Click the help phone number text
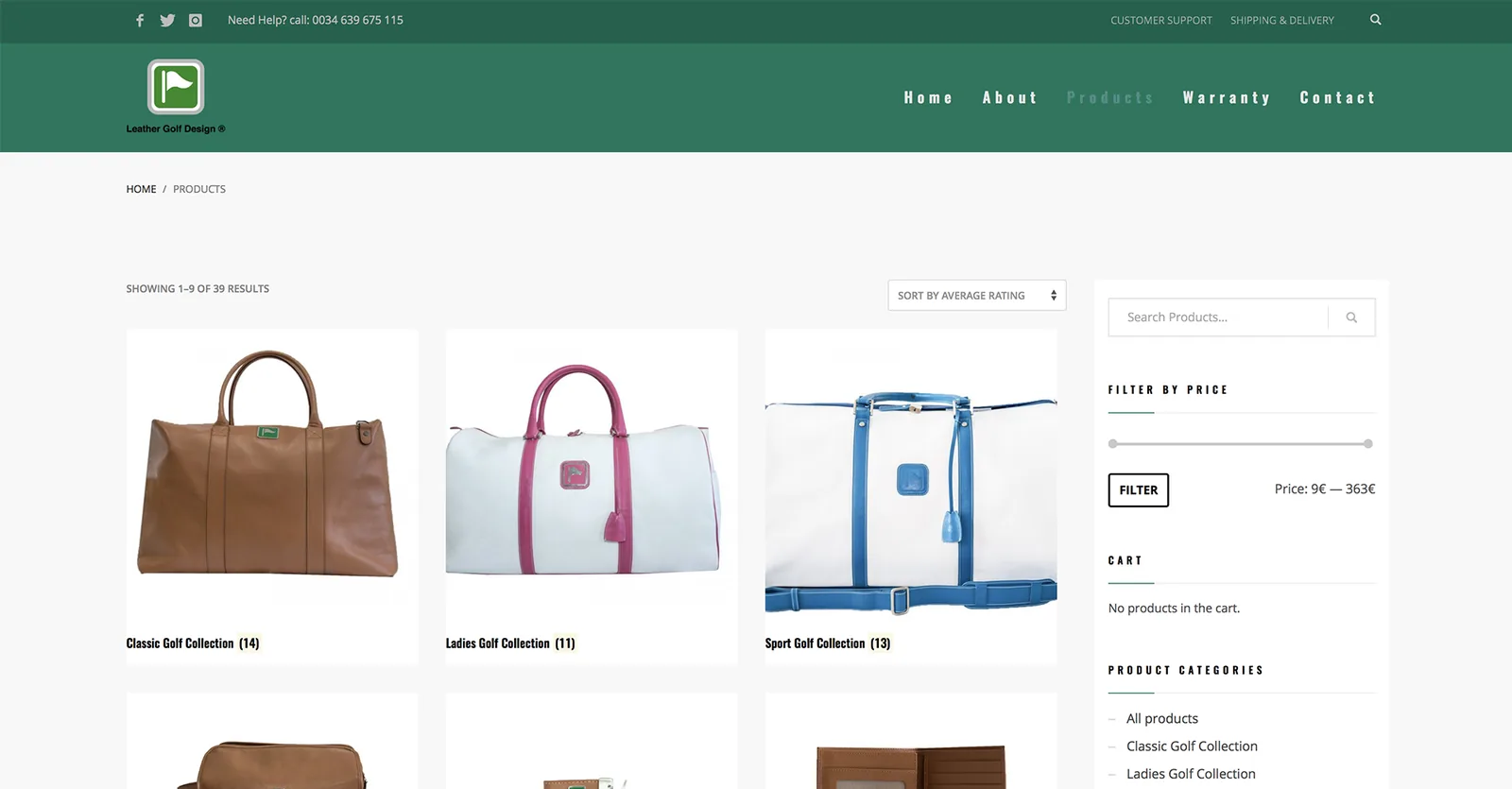1512x789 pixels. pyautogui.click(x=315, y=20)
